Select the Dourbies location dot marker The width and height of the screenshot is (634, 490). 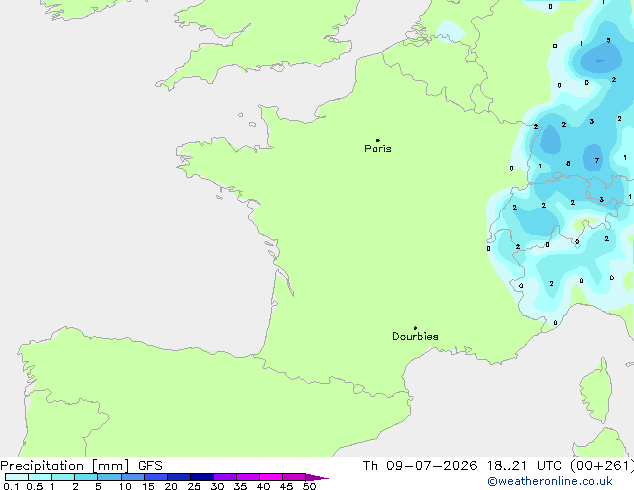click(415, 328)
